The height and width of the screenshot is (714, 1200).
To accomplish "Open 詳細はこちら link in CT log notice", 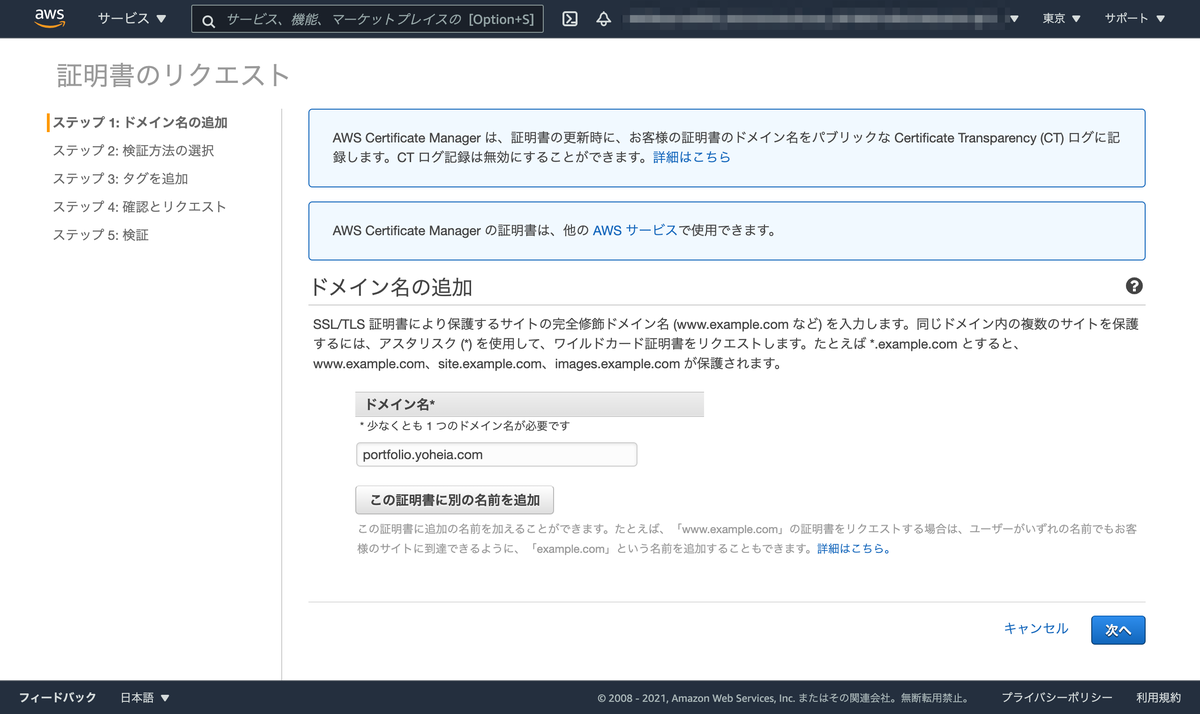I will pos(692,157).
